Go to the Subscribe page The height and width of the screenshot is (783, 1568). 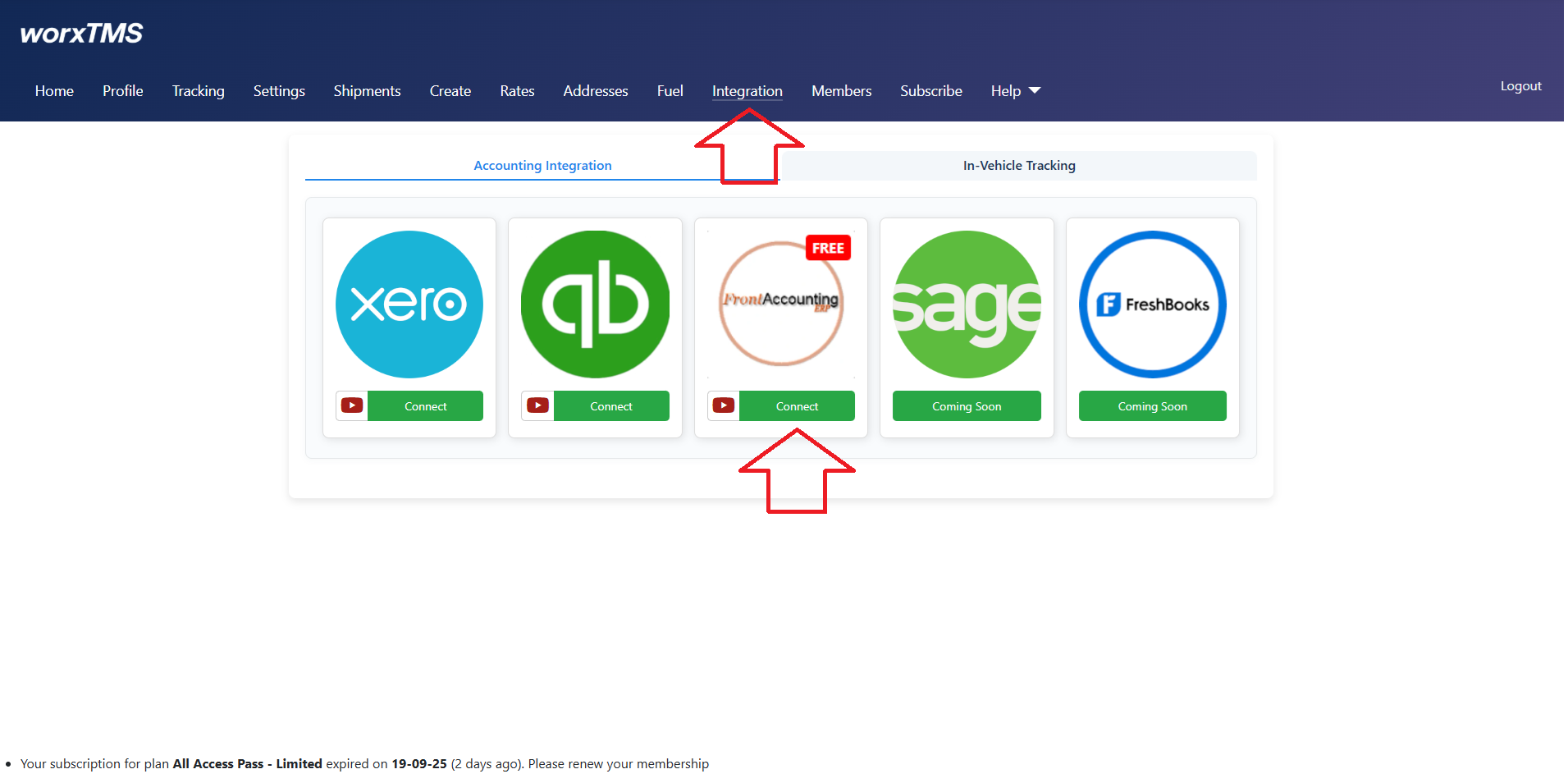point(930,91)
